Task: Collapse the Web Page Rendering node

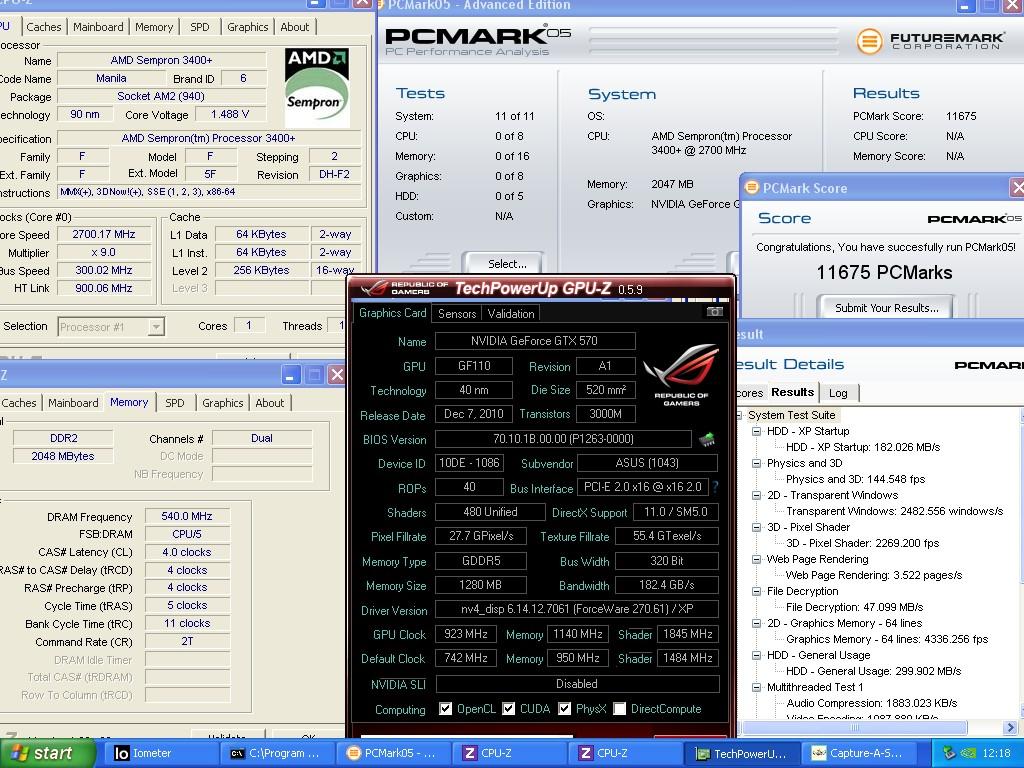Action: pyautogui.click(x=756, y=559)
